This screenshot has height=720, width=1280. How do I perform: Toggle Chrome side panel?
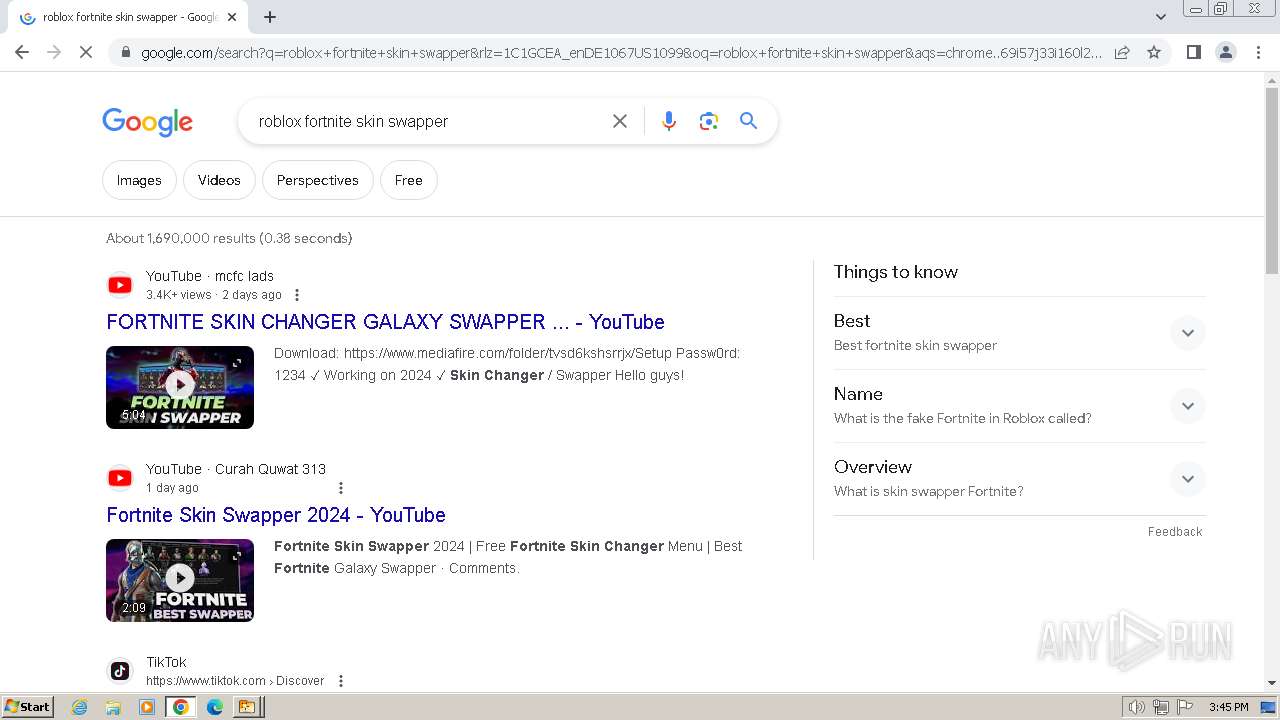tap(1193, 52)
